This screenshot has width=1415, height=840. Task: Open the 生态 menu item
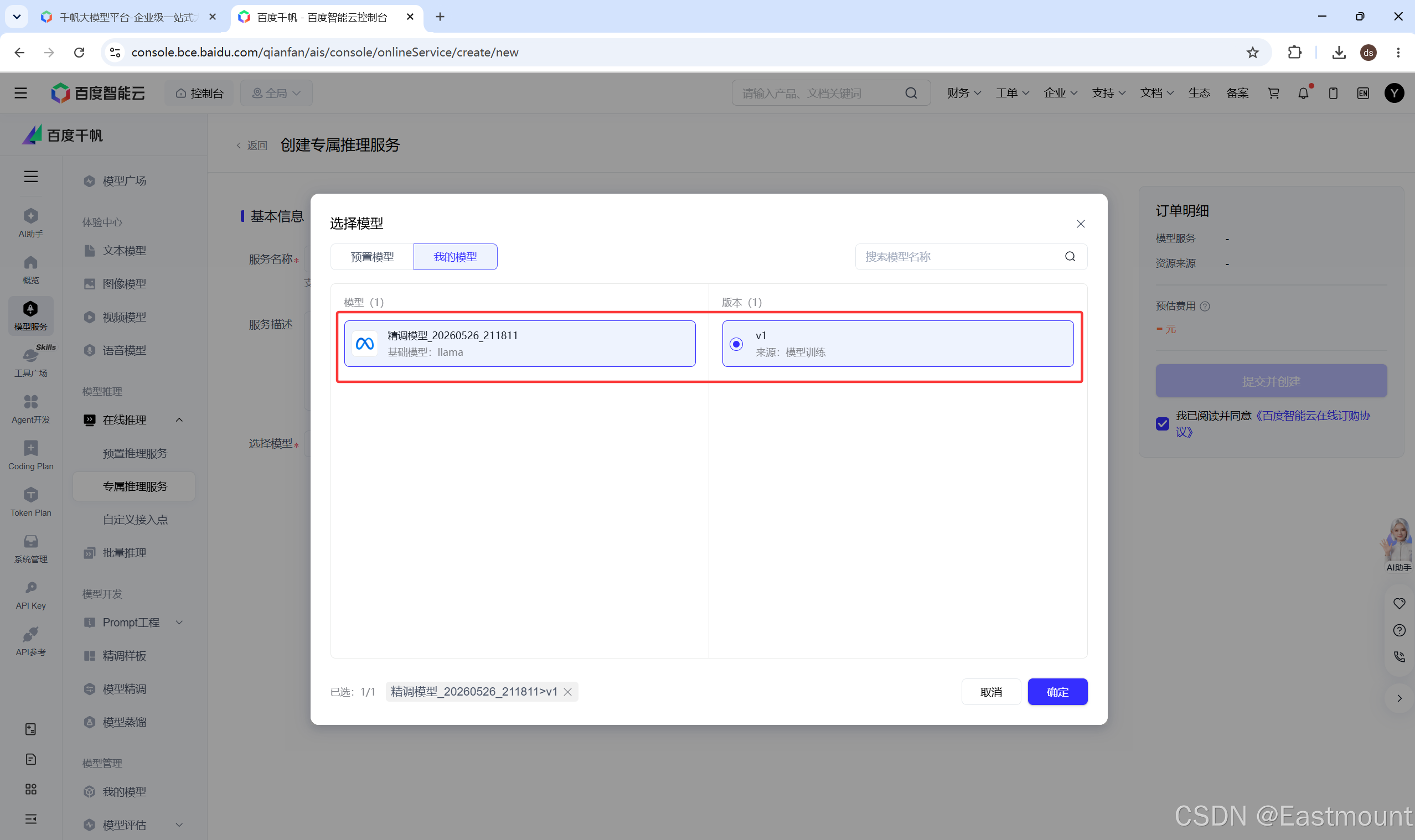pyautogui.click(x=1199, y=93)
